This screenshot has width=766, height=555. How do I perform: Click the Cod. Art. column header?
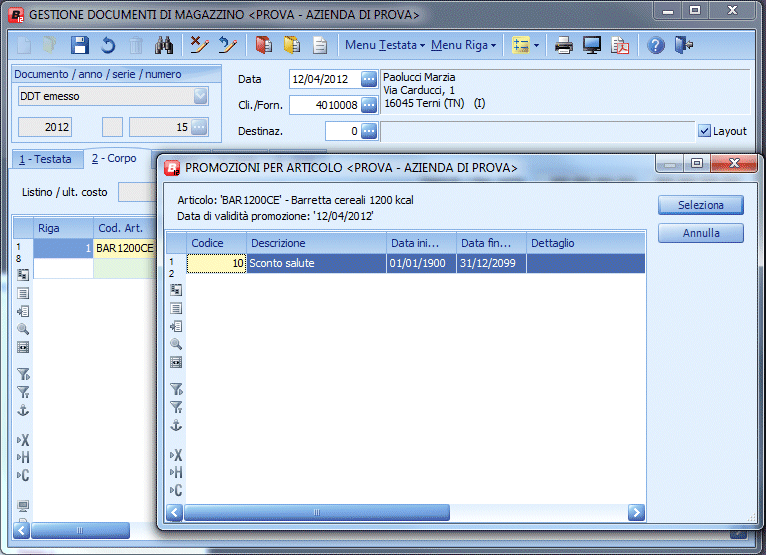[125, 228]
